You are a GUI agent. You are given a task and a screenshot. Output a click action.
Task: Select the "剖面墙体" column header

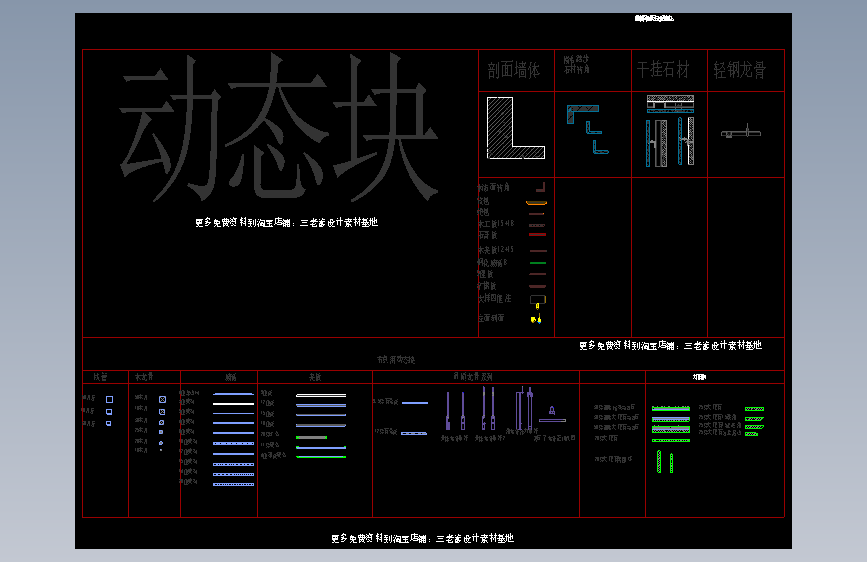click(x=514, y=70)
